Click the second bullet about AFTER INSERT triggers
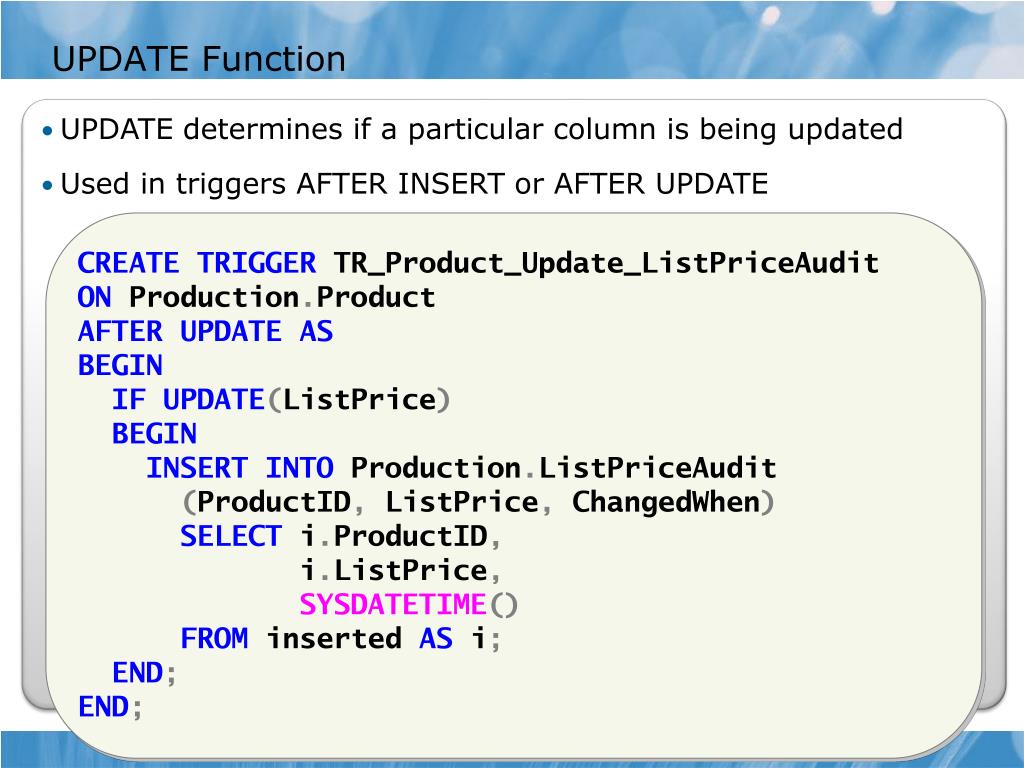Image resolution: width=1024 pixels, height=768 pixels. [x=413, y=184]
